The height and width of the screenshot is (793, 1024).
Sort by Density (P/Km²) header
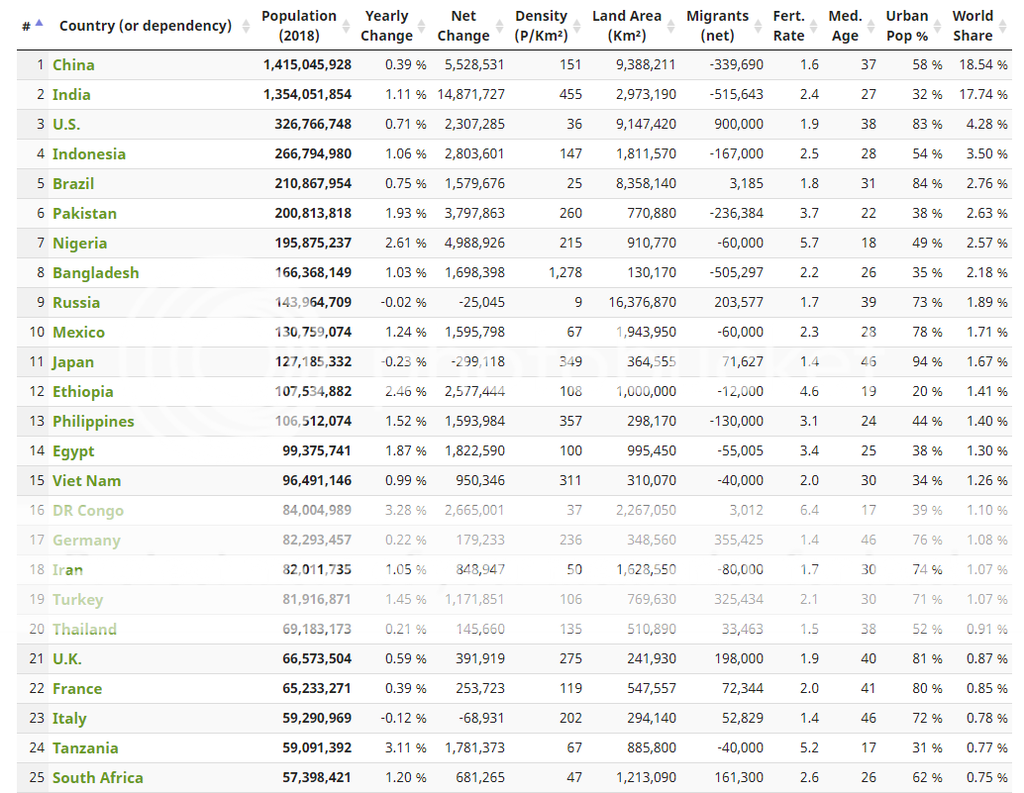[541, 26]
